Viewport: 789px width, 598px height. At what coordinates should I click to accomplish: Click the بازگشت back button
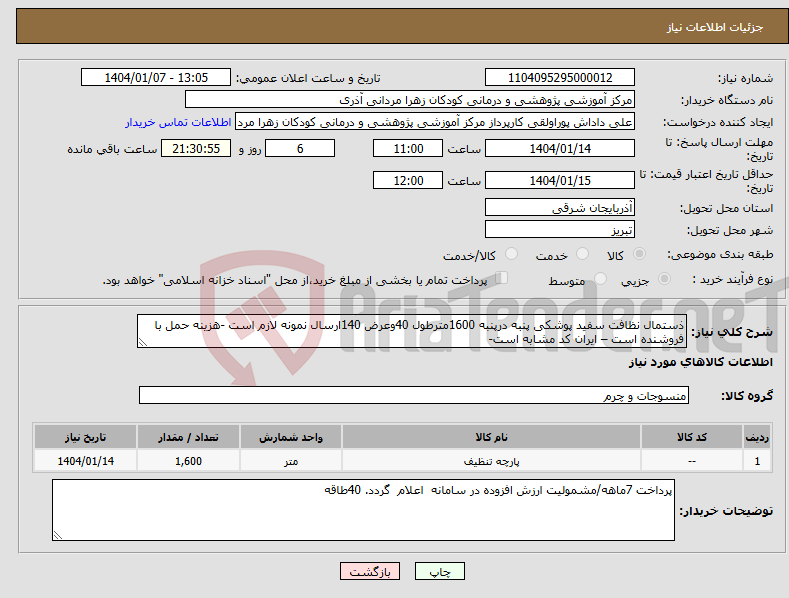coord(370,571)
